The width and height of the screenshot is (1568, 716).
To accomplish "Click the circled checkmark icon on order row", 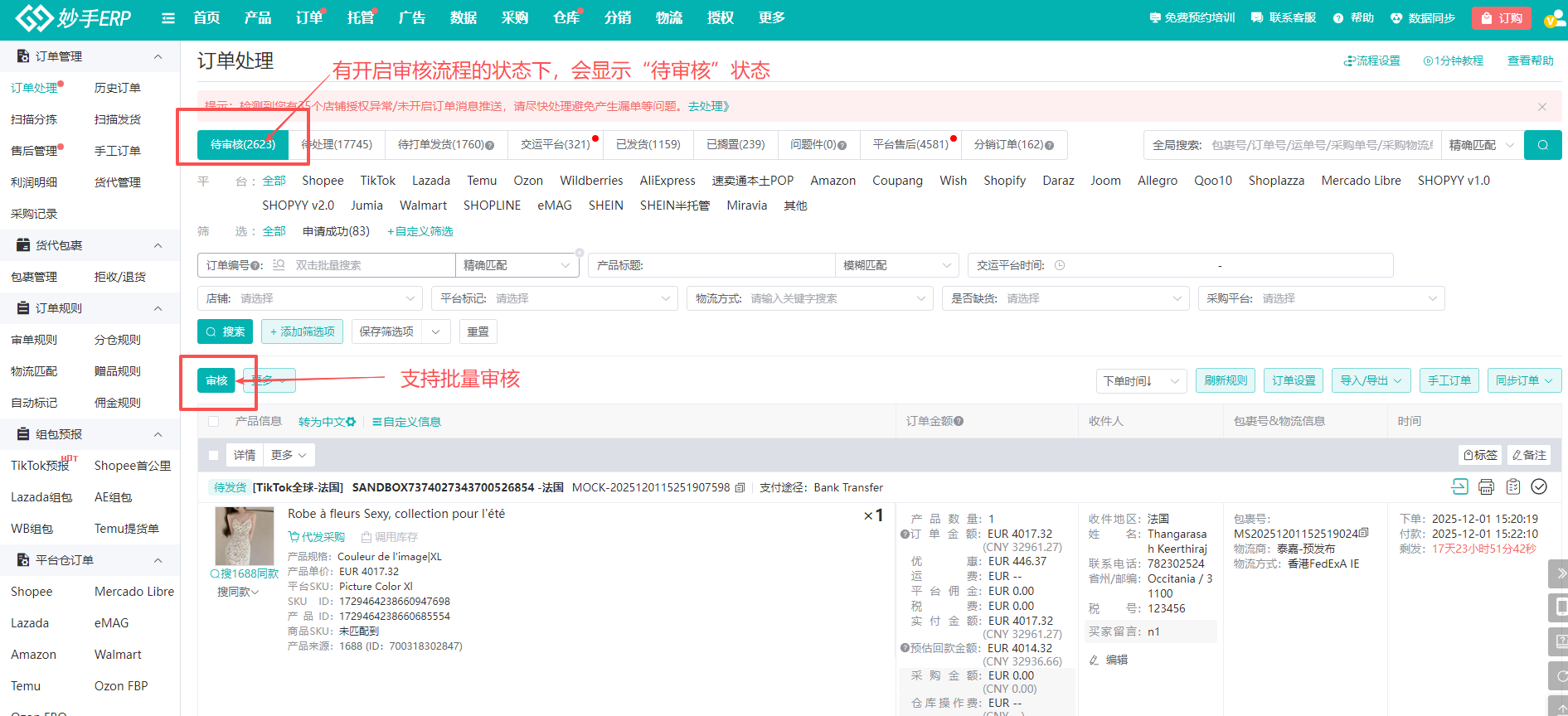I will [1539, 486].
